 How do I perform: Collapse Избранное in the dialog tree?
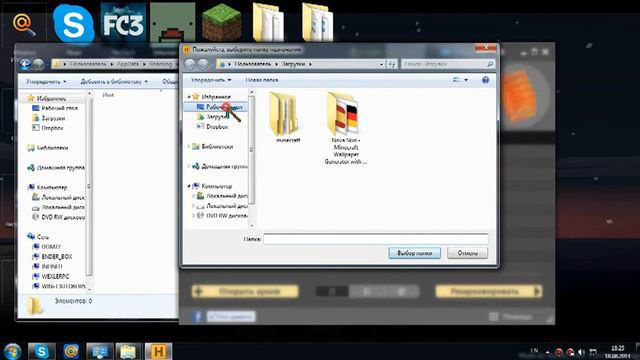189,97
